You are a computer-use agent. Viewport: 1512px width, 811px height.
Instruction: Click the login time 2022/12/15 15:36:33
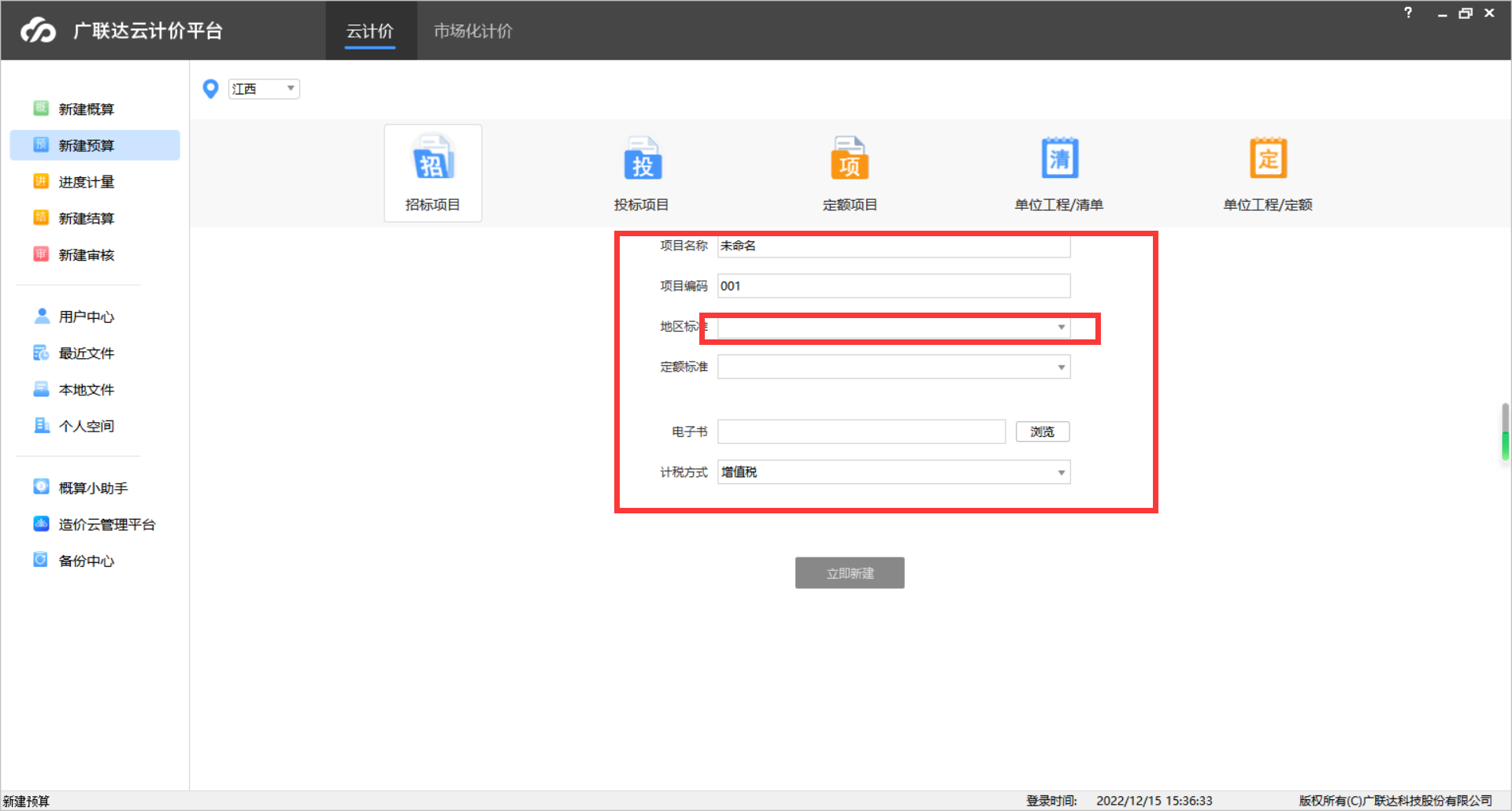click(1154, 801)
